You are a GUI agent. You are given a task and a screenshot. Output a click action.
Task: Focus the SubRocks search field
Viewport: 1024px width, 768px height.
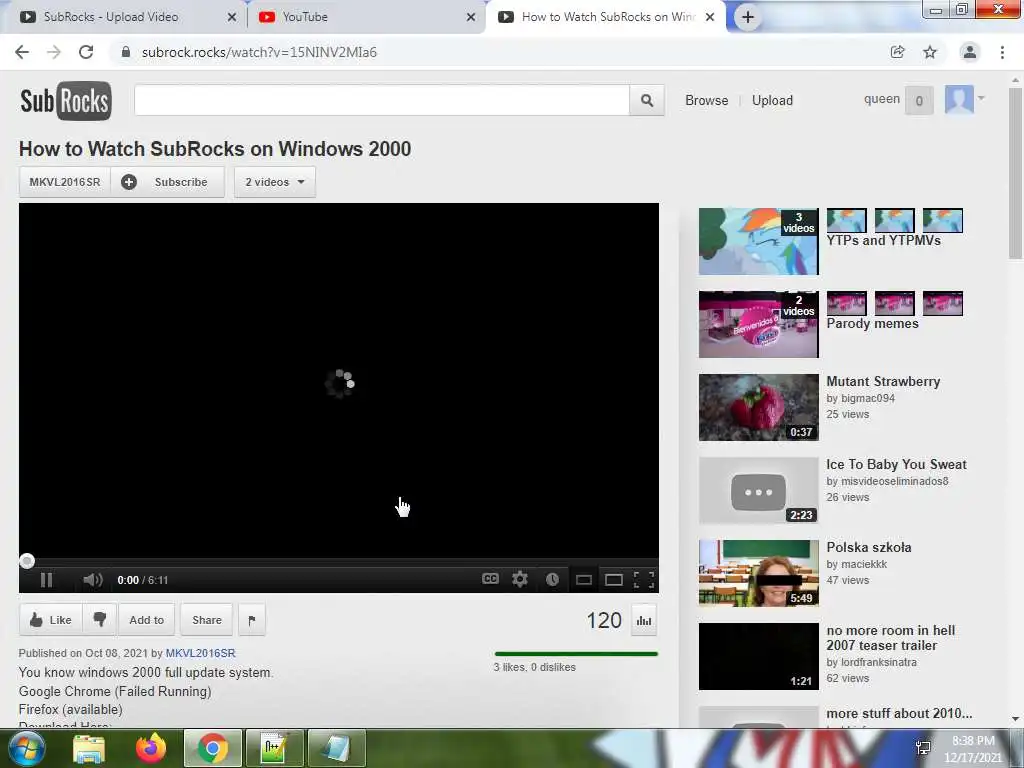(381, 100)
